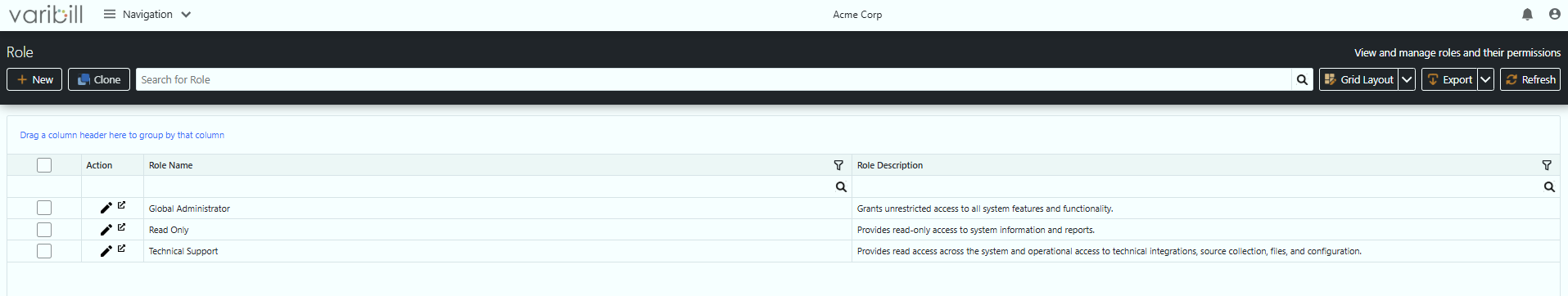Click the Grid Layout button
1568x296 pixels.
click(1358, 79)
